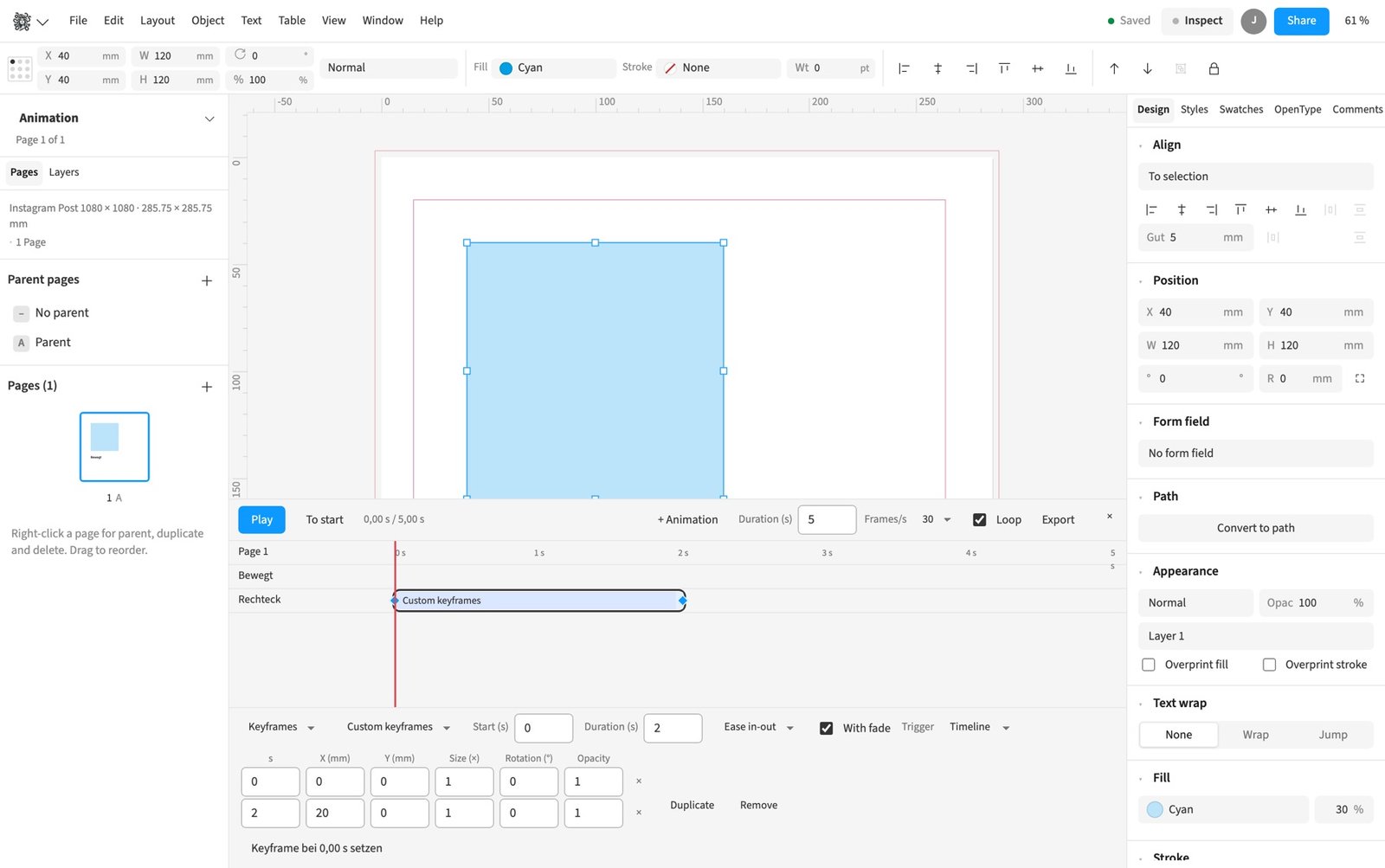Viewport: 1385px width, 868px height.
Task: Toggle the With fade checkbox
Action: (x=827, y=729)
